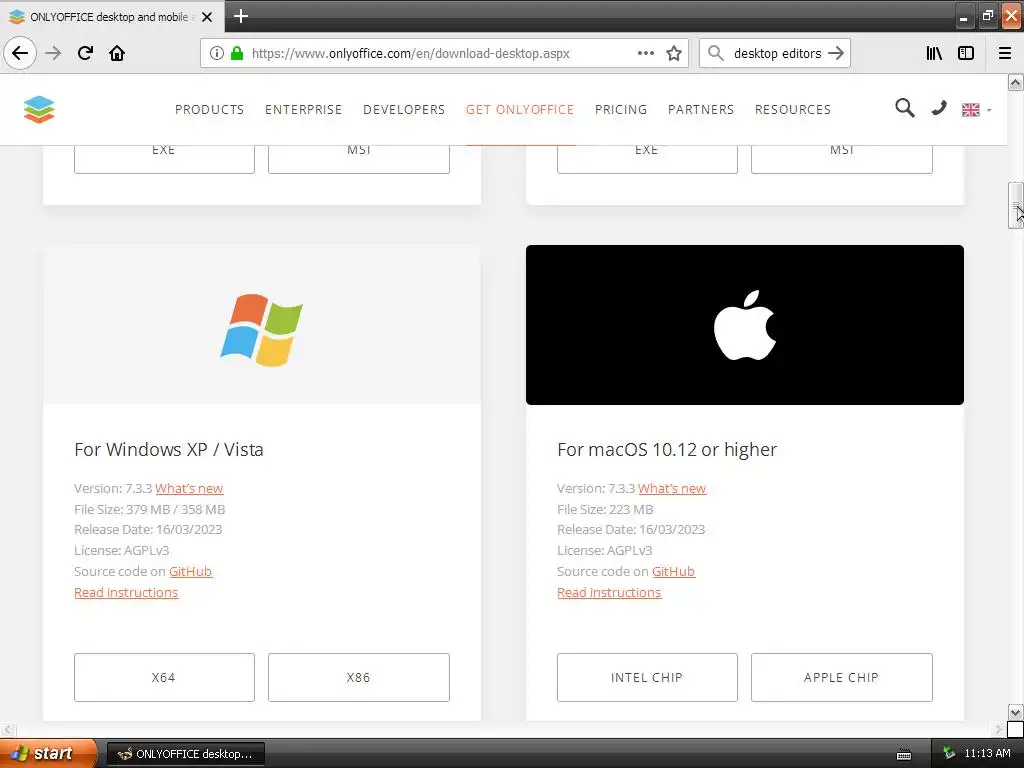Open the Windows Start menu
The width and height of the screenshot is (1024, 768).
pos(48,754)
